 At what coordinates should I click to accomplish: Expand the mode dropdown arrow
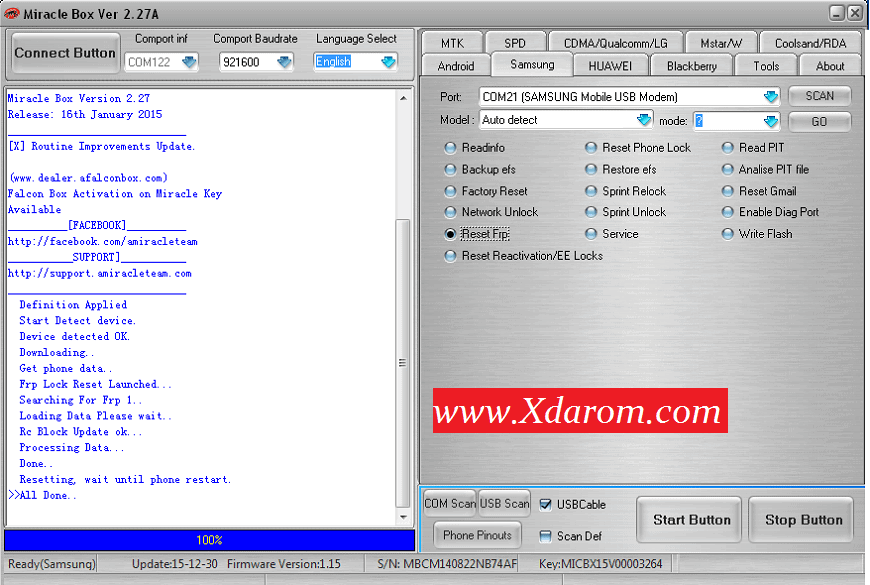[771, 121]
